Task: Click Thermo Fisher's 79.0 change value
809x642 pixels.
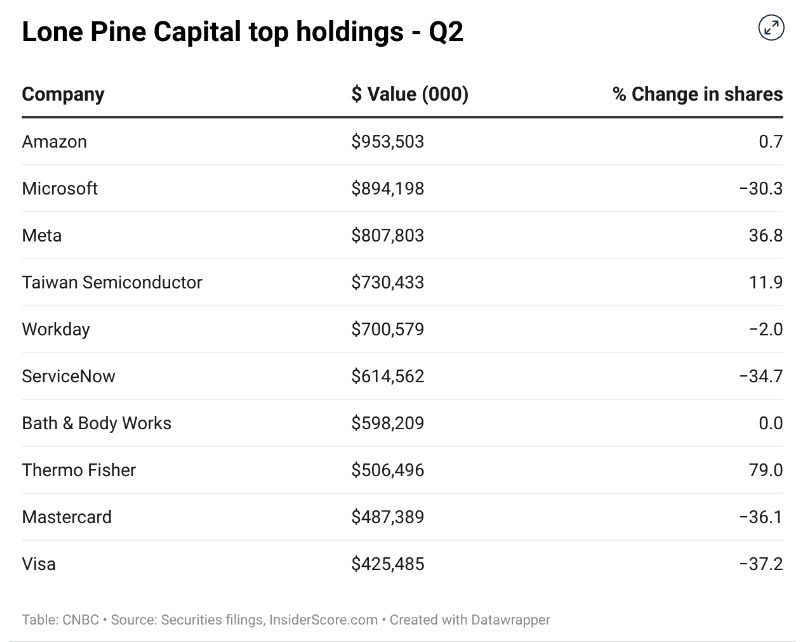Action: (765, 470)
